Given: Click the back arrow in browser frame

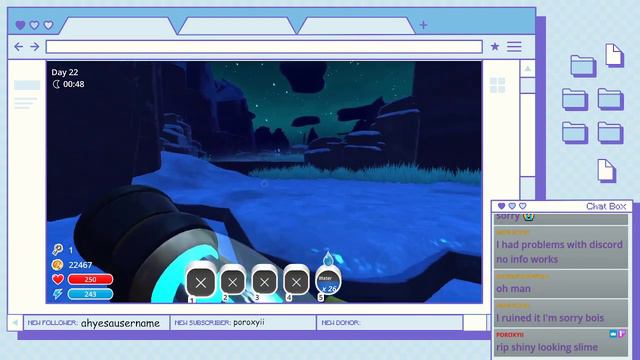Looking at the screenshot, I should click(18, 47).
